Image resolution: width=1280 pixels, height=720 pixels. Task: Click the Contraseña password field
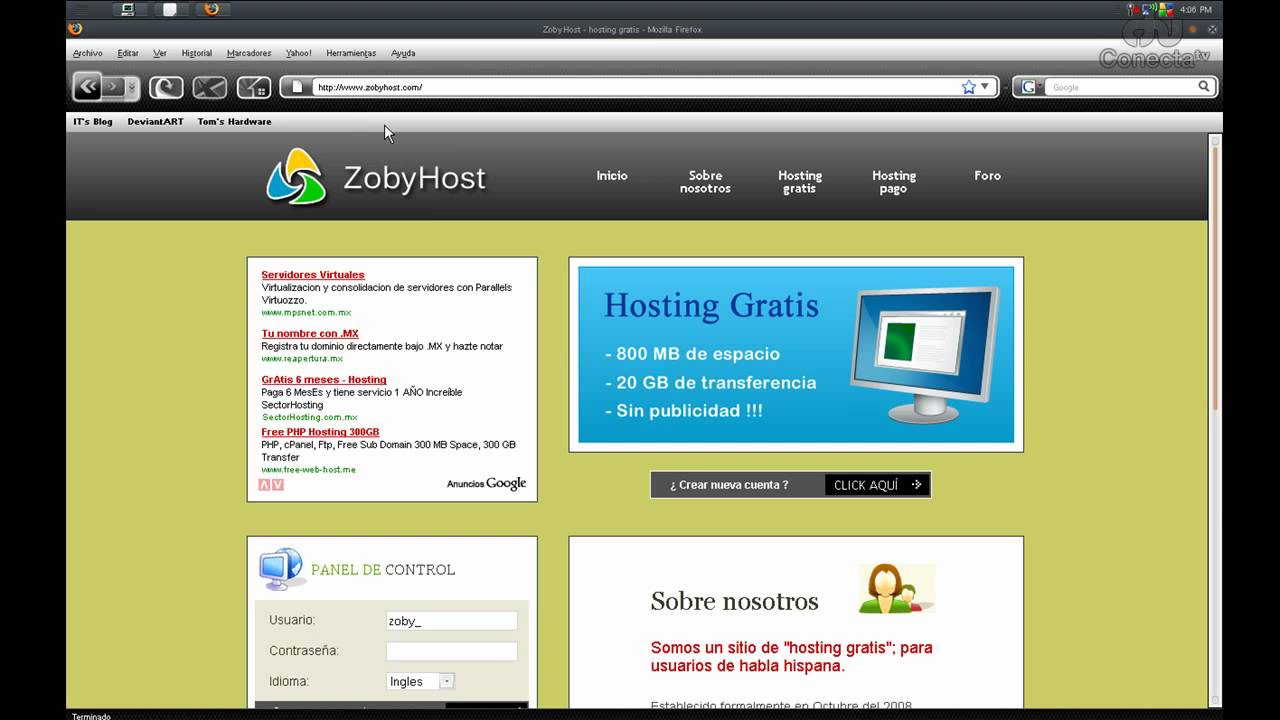452,651
